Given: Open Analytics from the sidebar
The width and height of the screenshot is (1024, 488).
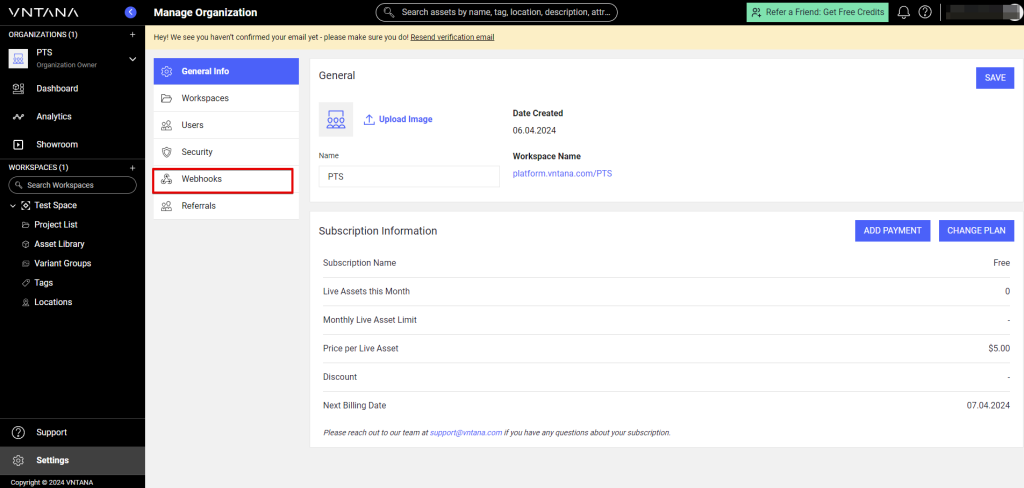Looking at the screenshot, I should (54, 116).
